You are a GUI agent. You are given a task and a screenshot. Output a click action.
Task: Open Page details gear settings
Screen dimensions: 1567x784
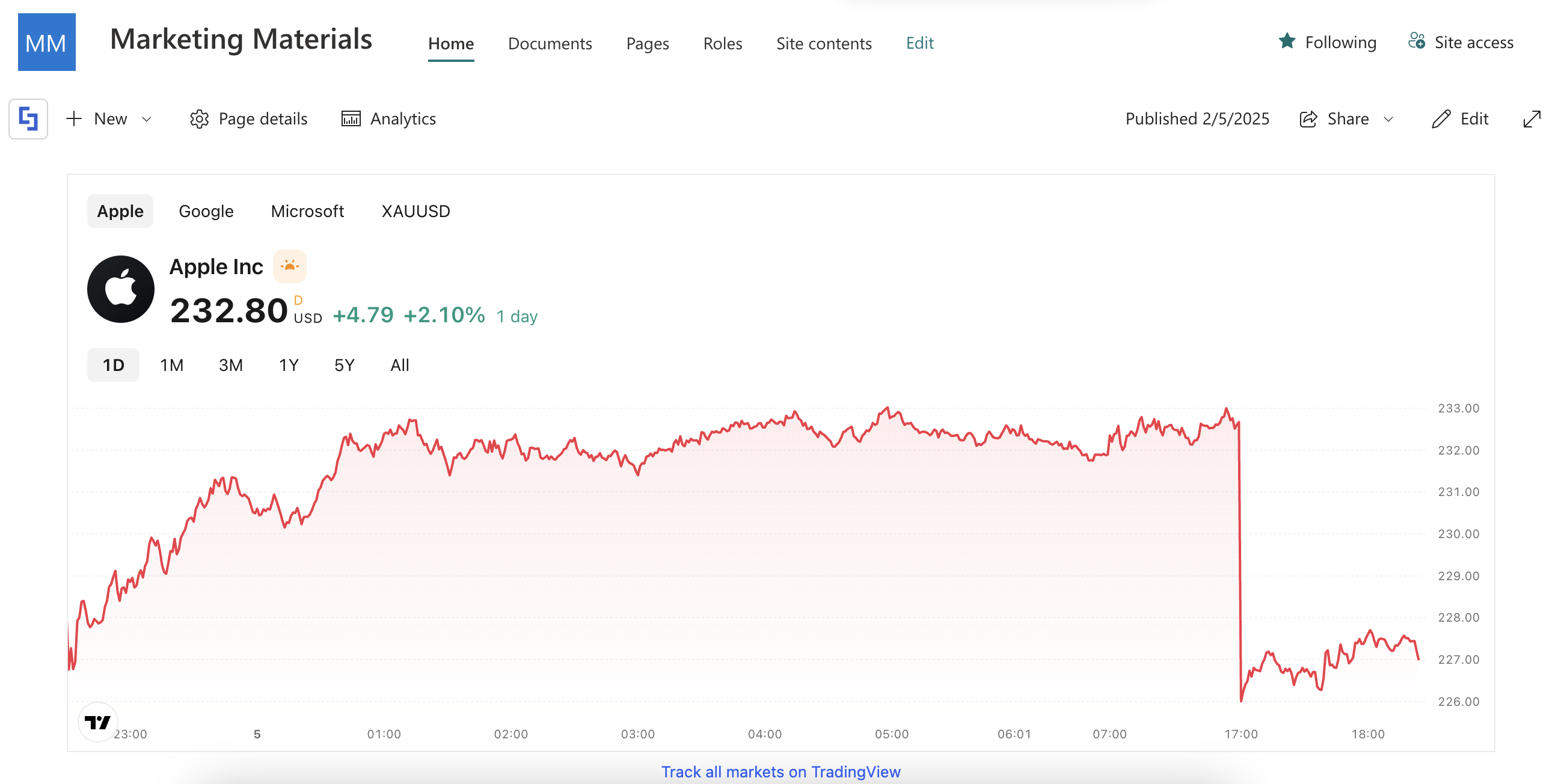199,118
